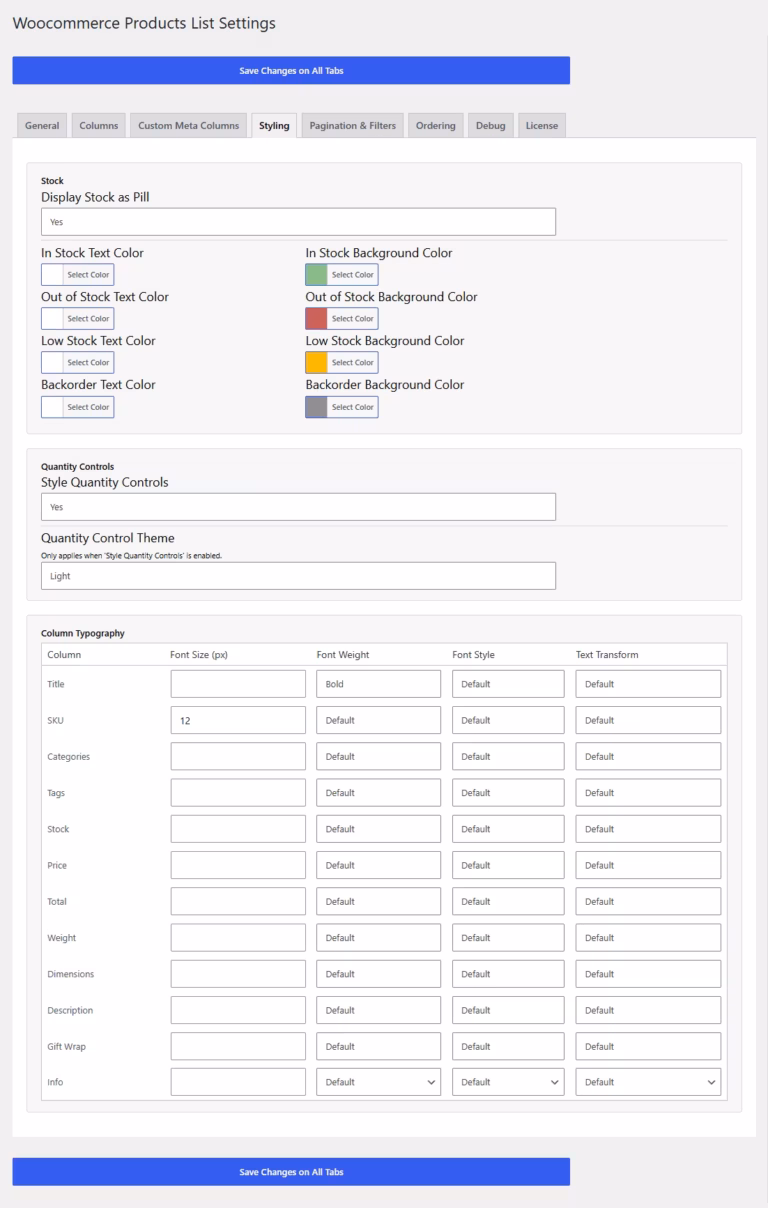The width and height of the screenshot is (768, 1208).
Task: Click the Font Size (px) column header
Action: tap(199, 655)
